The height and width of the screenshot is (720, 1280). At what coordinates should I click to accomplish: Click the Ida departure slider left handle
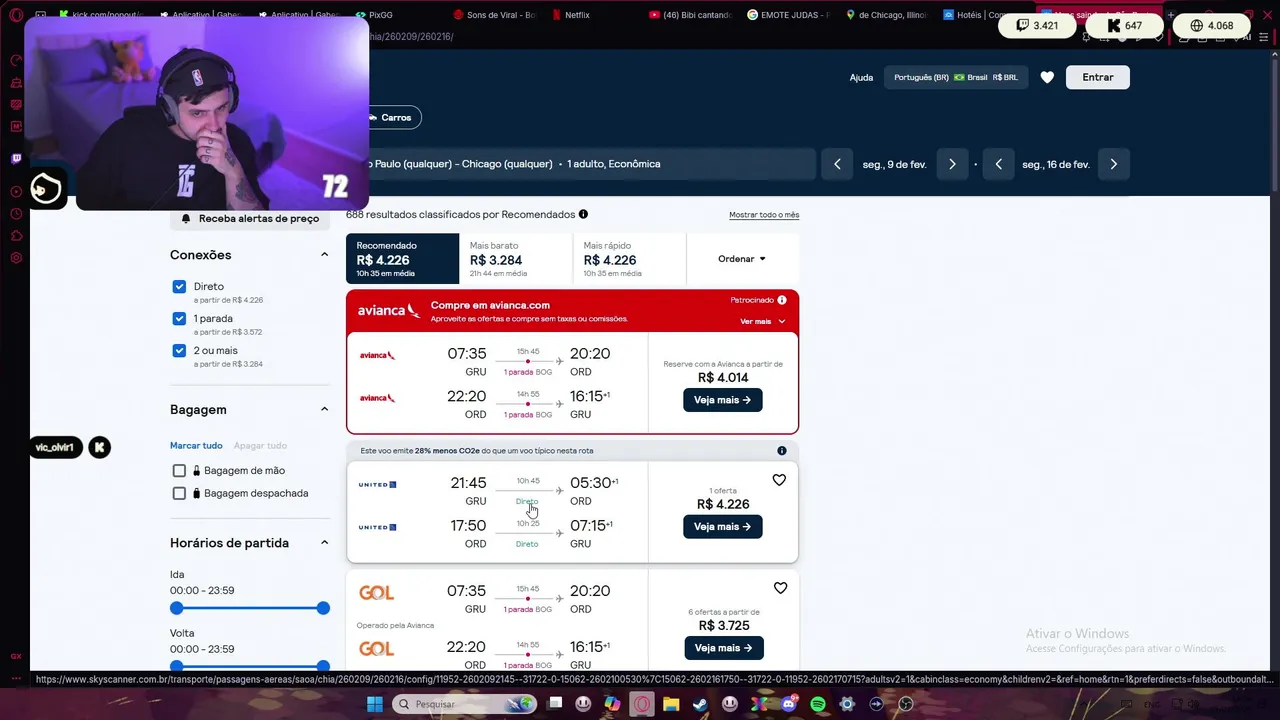(x=177, y=608)
